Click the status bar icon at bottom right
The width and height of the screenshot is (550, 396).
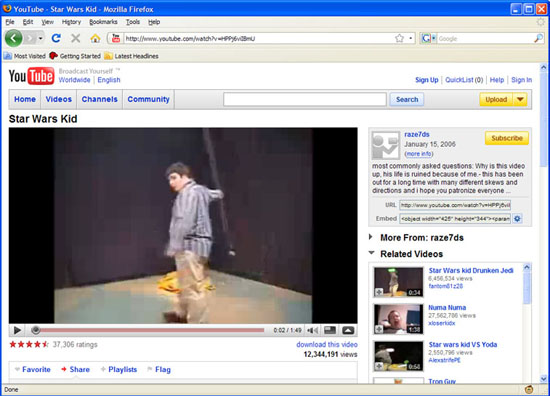[x=529, y=389]
